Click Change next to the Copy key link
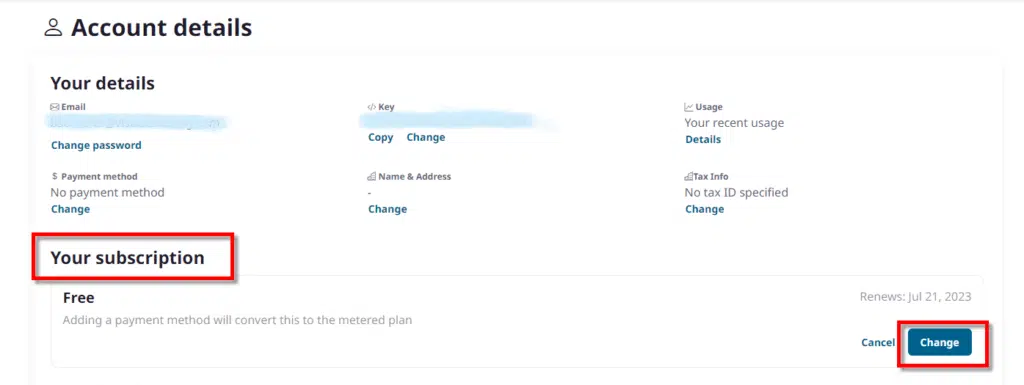Image resolution: width=1024 pixels, height=385 pixels. 426,137
